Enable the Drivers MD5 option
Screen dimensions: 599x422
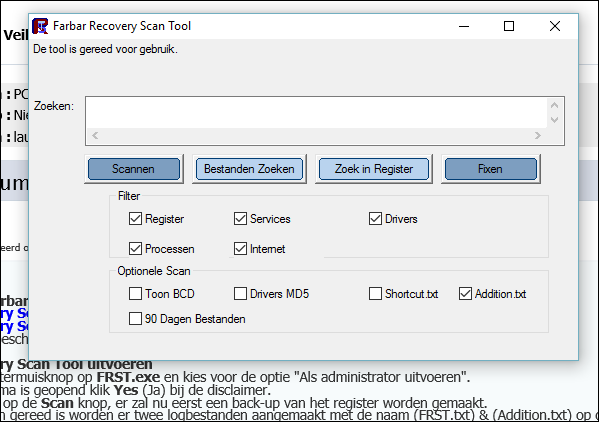pos(240,294)
